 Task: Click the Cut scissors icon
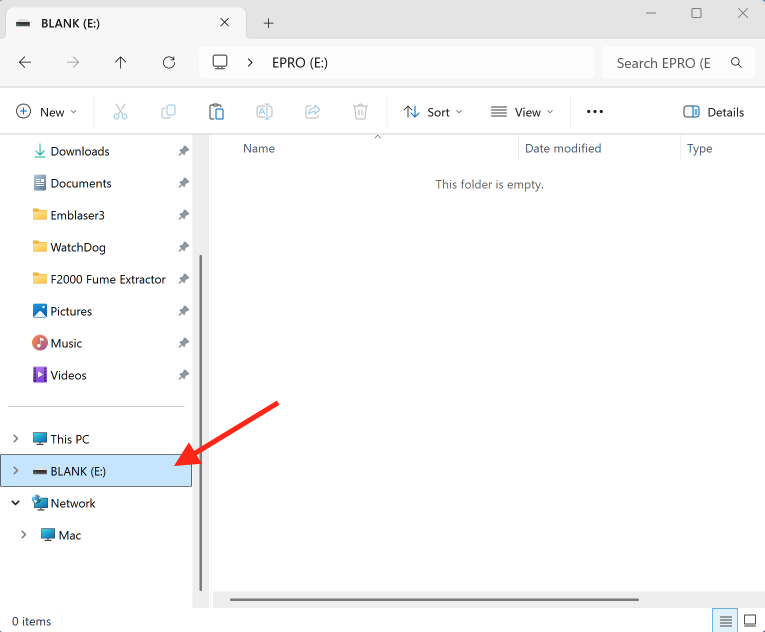[x=120, y=112]
